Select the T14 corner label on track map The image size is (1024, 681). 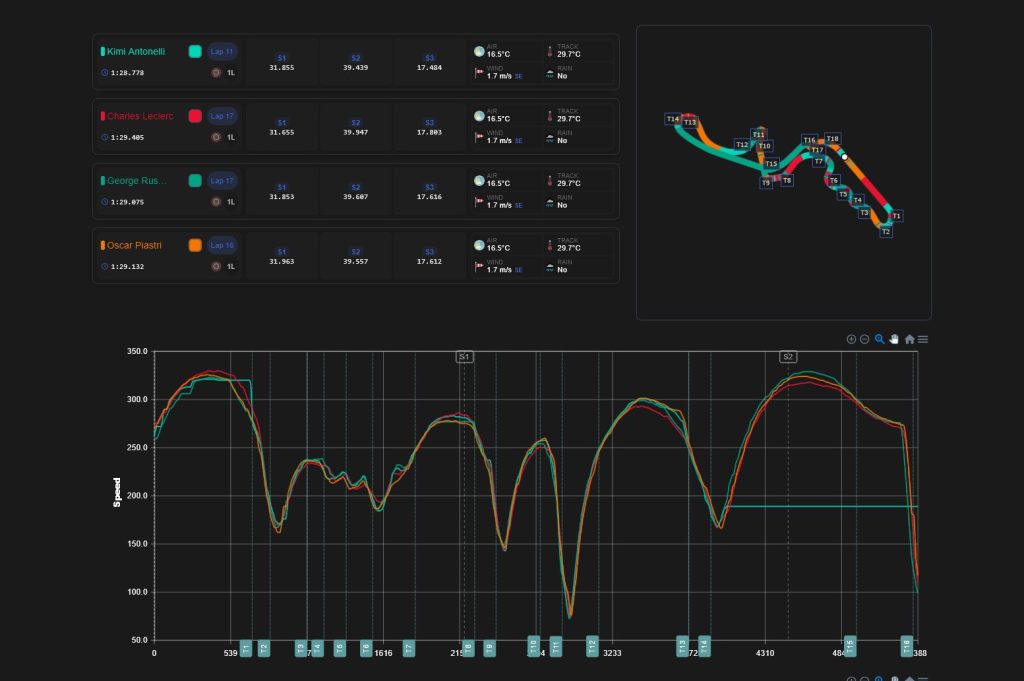673,119
